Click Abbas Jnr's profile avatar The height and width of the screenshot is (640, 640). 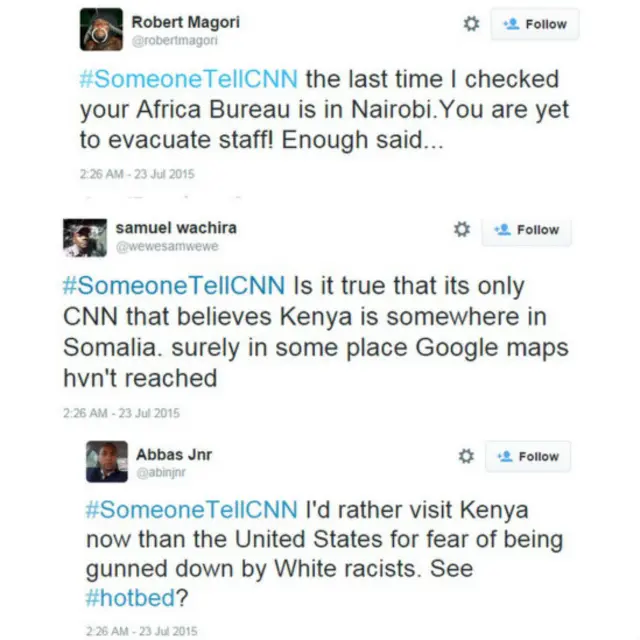coord(107,461)
